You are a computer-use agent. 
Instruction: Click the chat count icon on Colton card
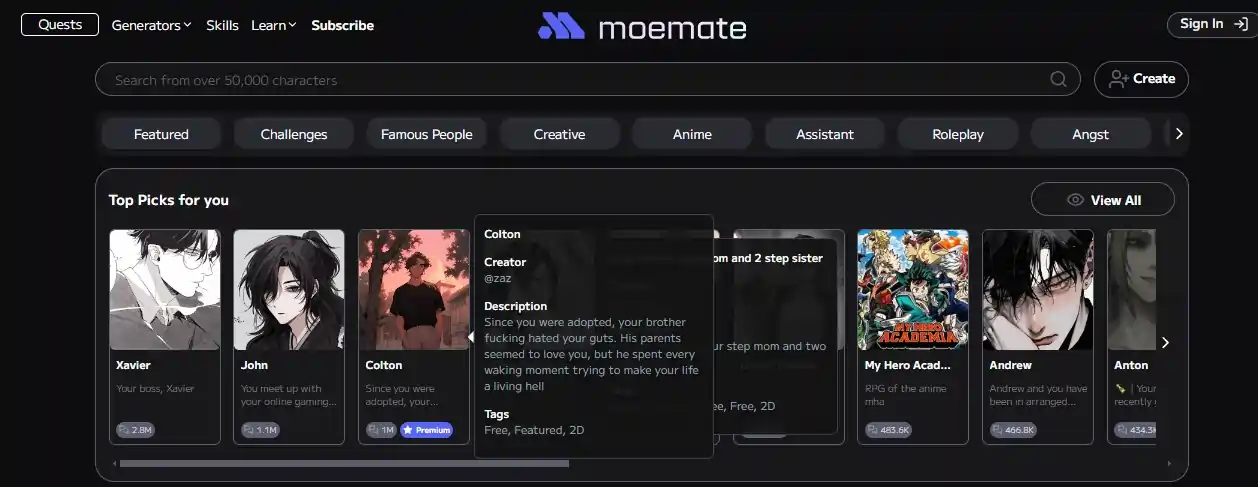pos(374,430)
